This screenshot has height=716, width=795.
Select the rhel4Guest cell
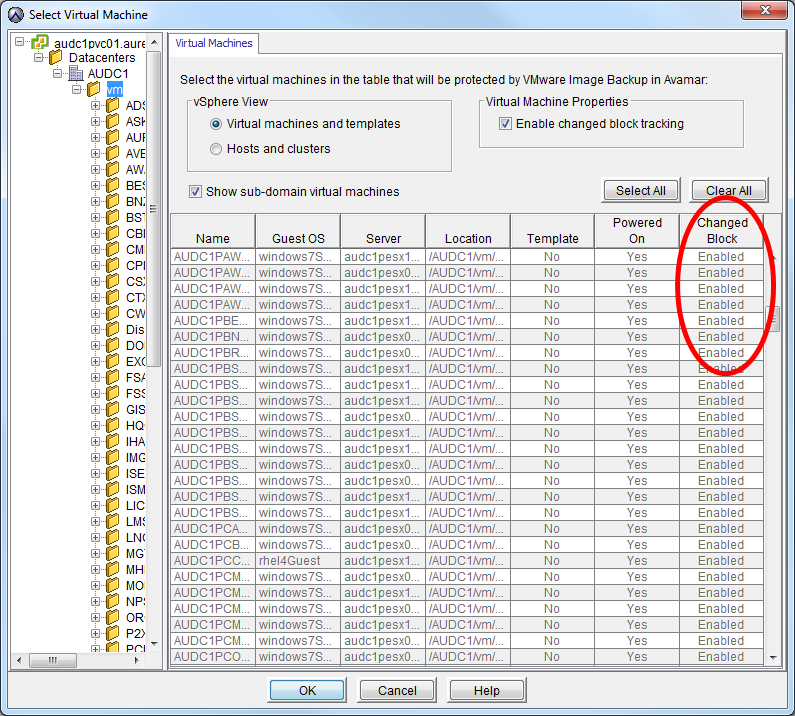(x=298, y=561)
